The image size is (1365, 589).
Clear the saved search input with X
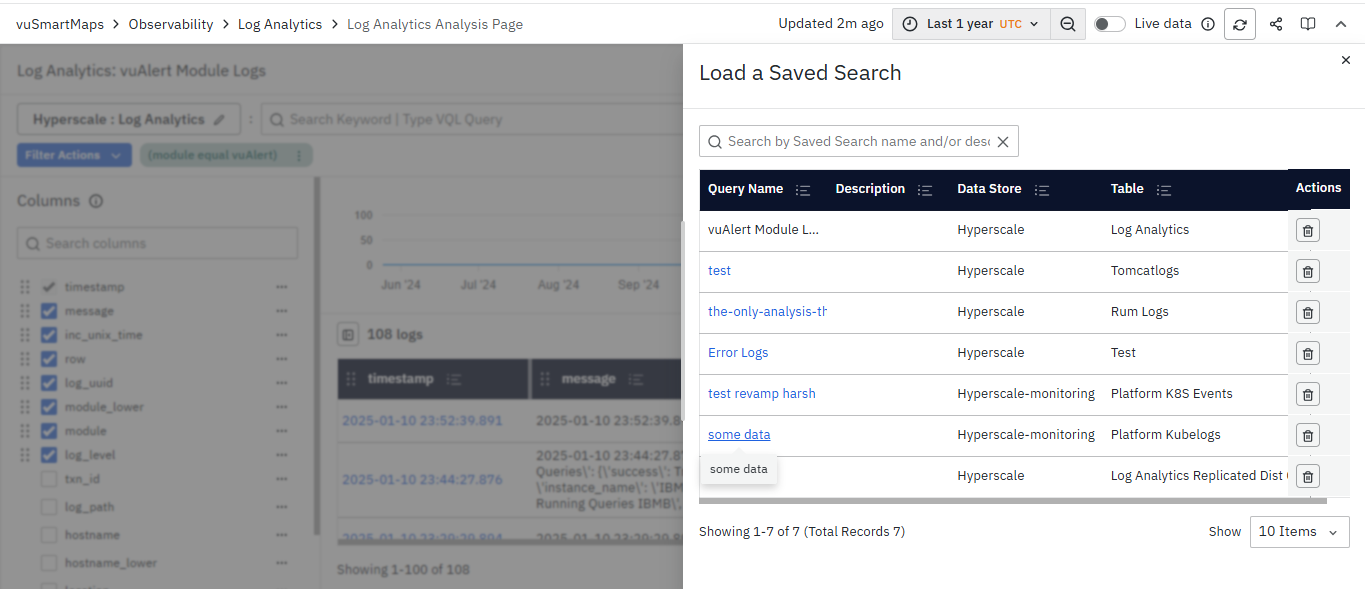pyautogui.click(x=1003, y=142)
